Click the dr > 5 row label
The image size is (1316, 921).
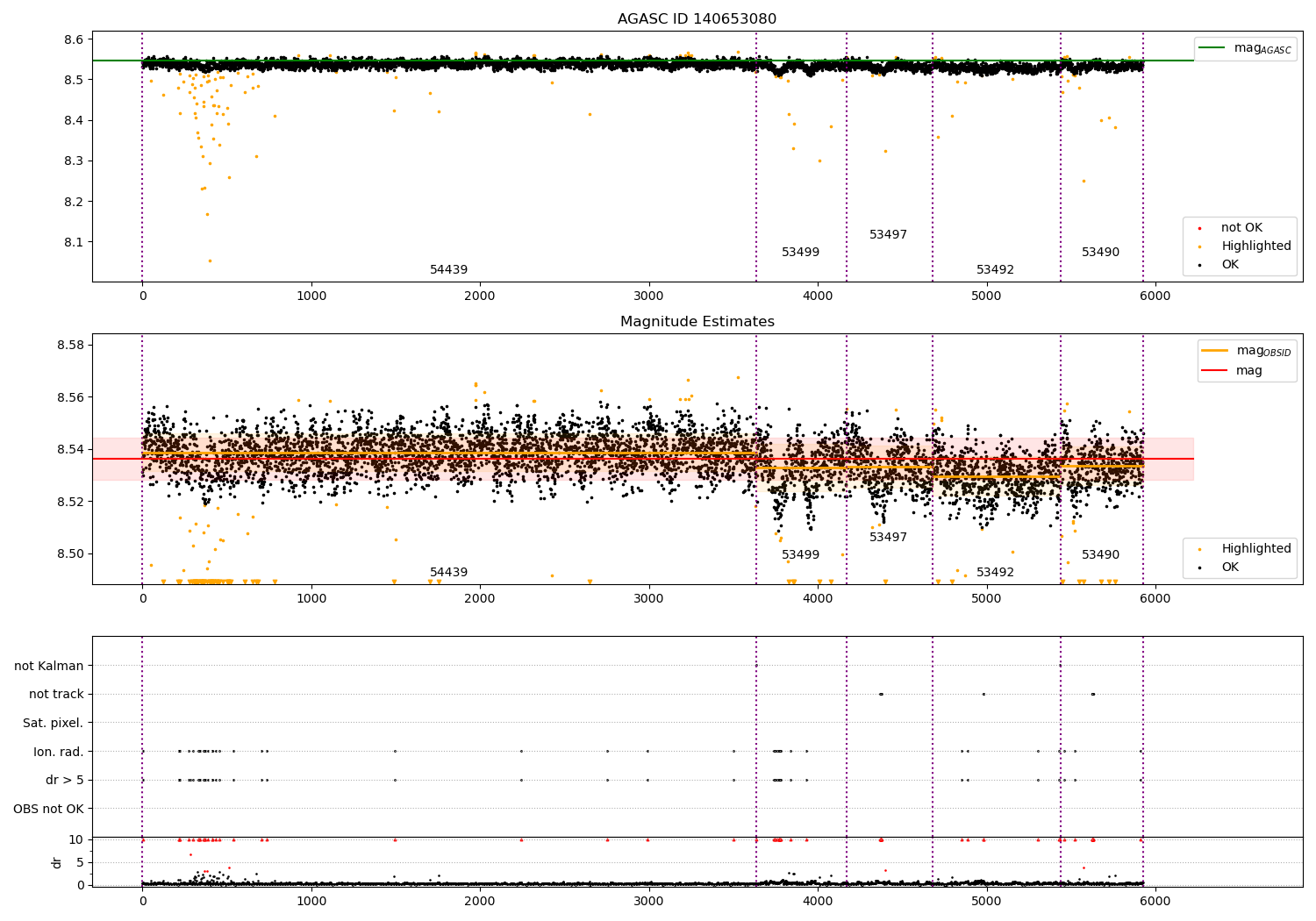(x=65, y=781)
